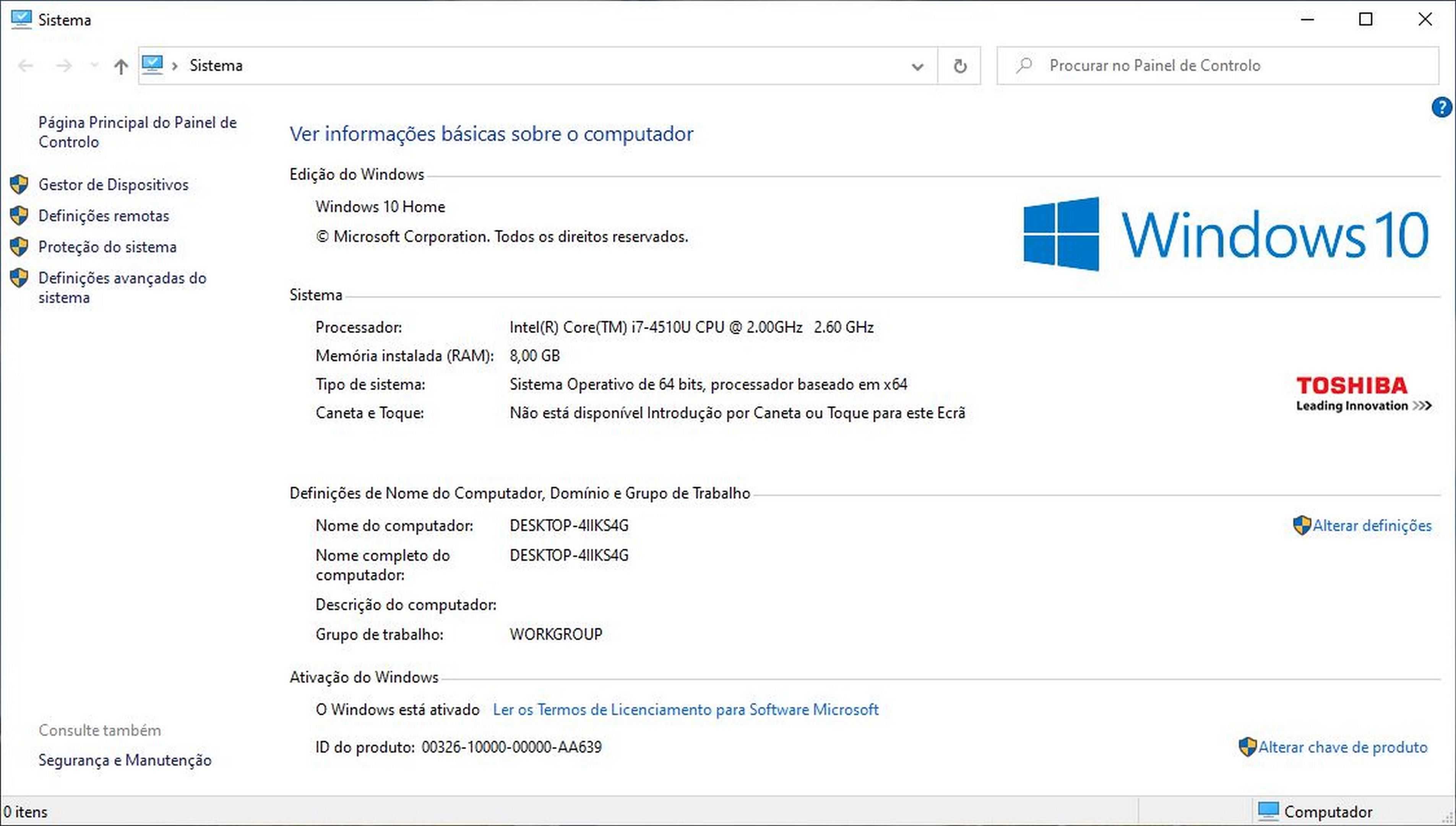This screenshot has height=826, width=1456.
Task: Open Proteção do sistema link
Action: [108, 247]
